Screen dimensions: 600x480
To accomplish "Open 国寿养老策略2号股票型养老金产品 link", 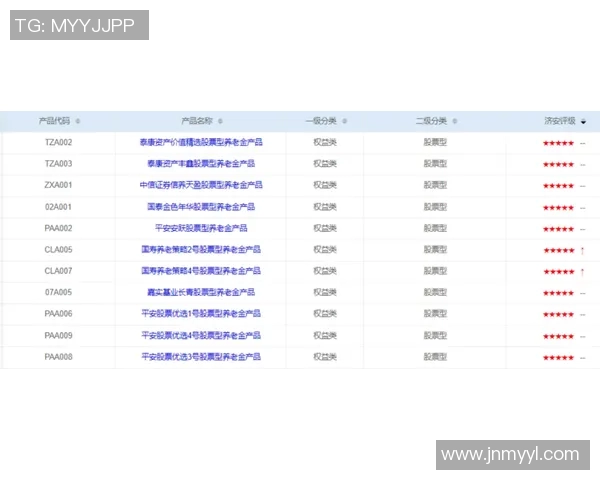I will (201, 250).
